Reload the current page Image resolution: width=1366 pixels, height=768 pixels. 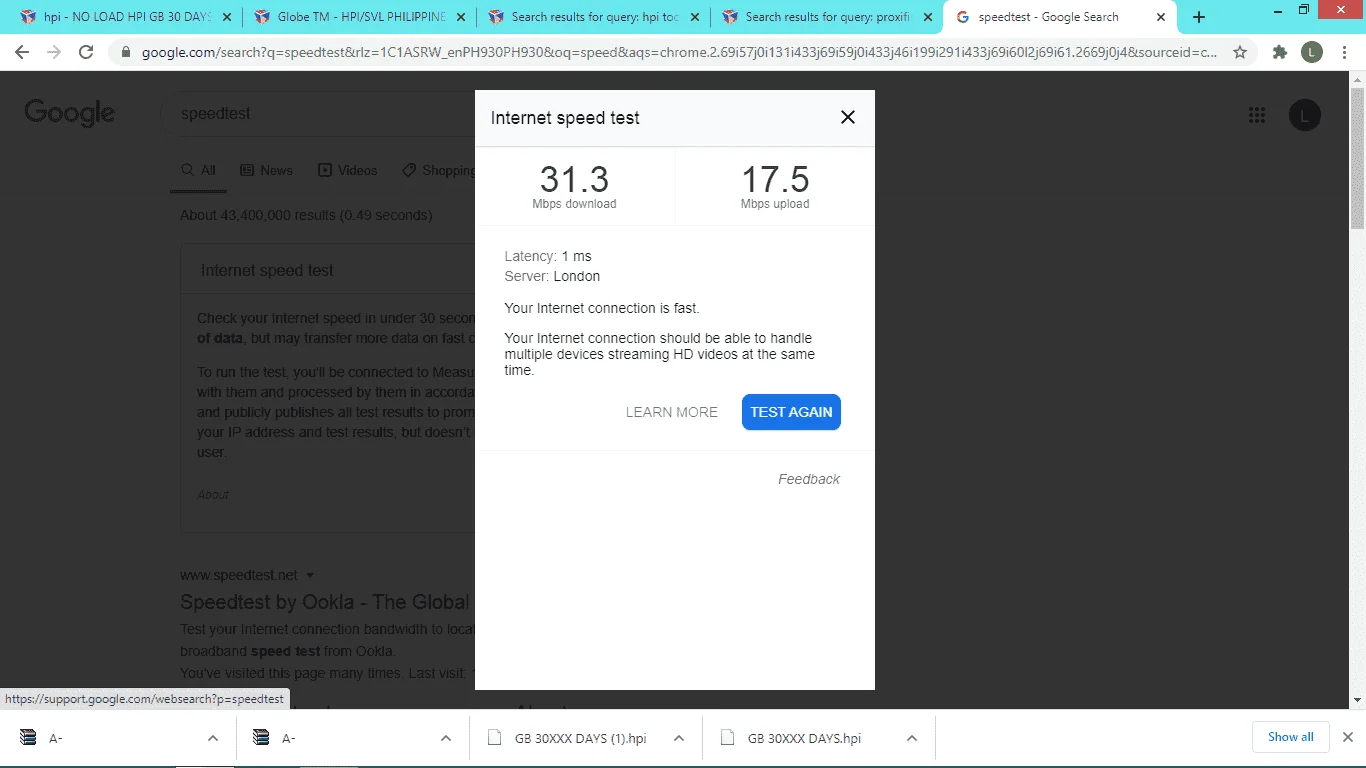[x=86, y=53]
